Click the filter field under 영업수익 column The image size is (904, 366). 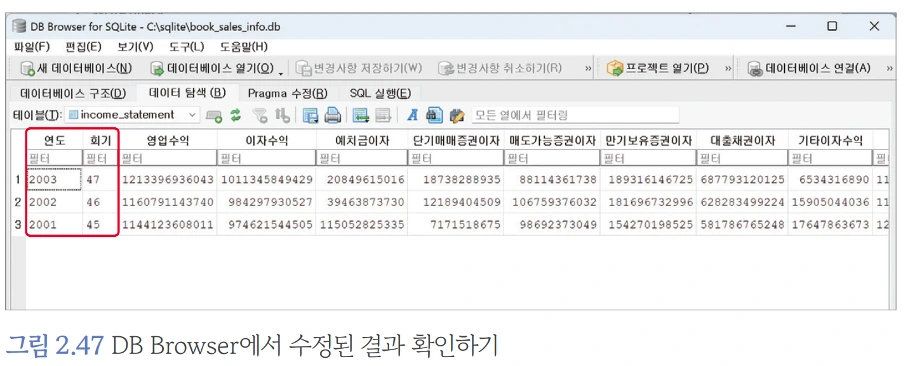pyautogui.click(x=167, y=157)
